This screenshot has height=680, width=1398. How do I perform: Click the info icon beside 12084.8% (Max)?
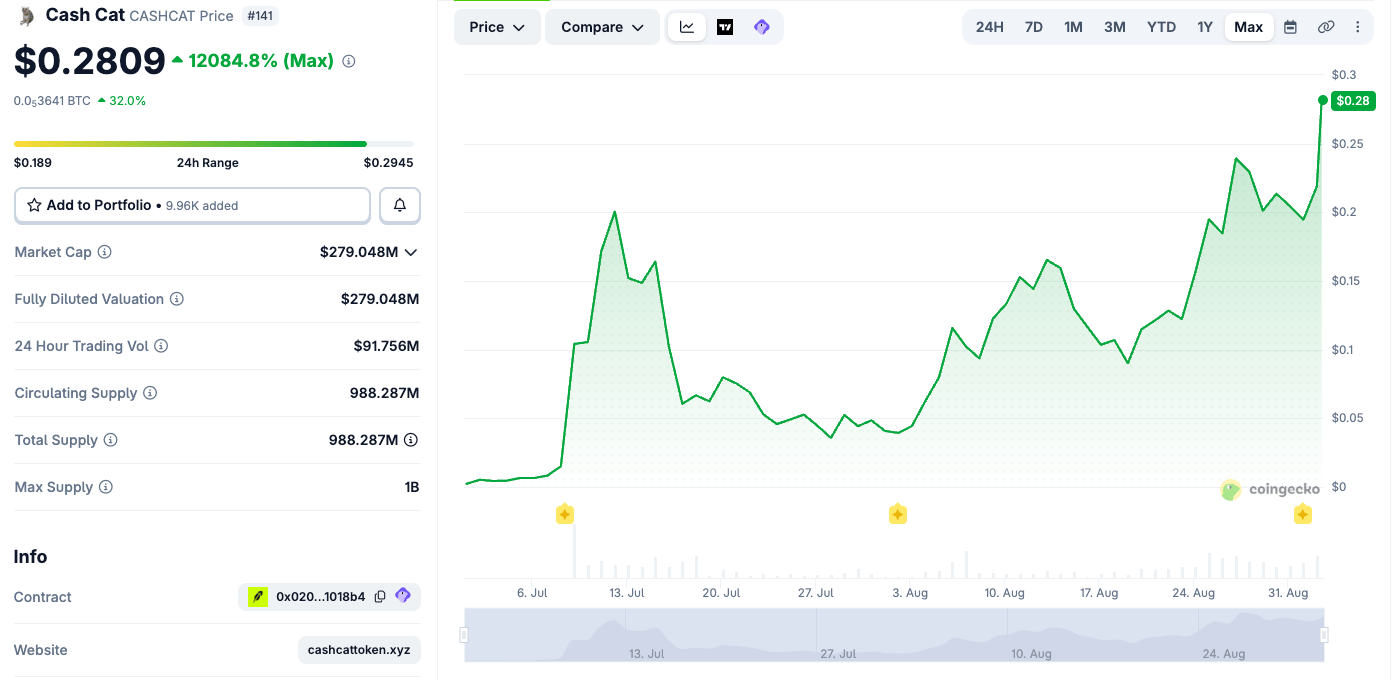tap(349, 61)
